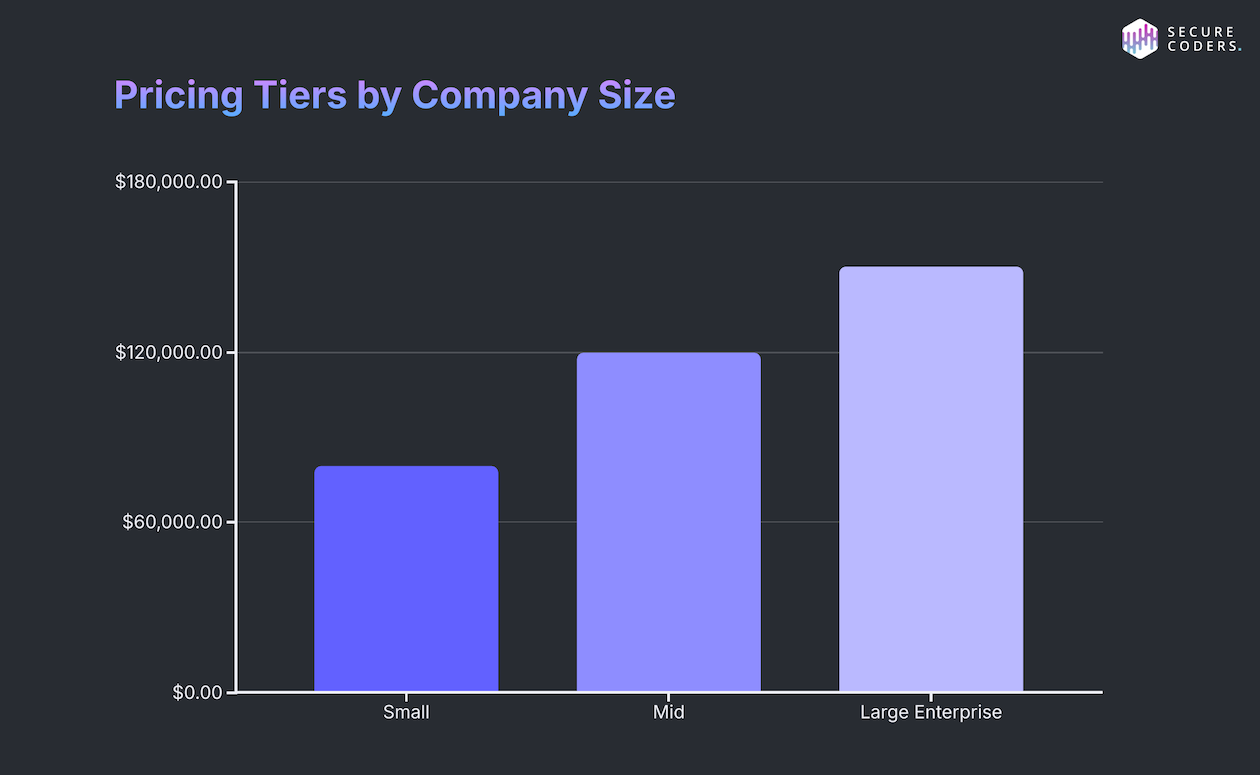Click the "Small" x-axis label
1260x775 pixels.
406,713
